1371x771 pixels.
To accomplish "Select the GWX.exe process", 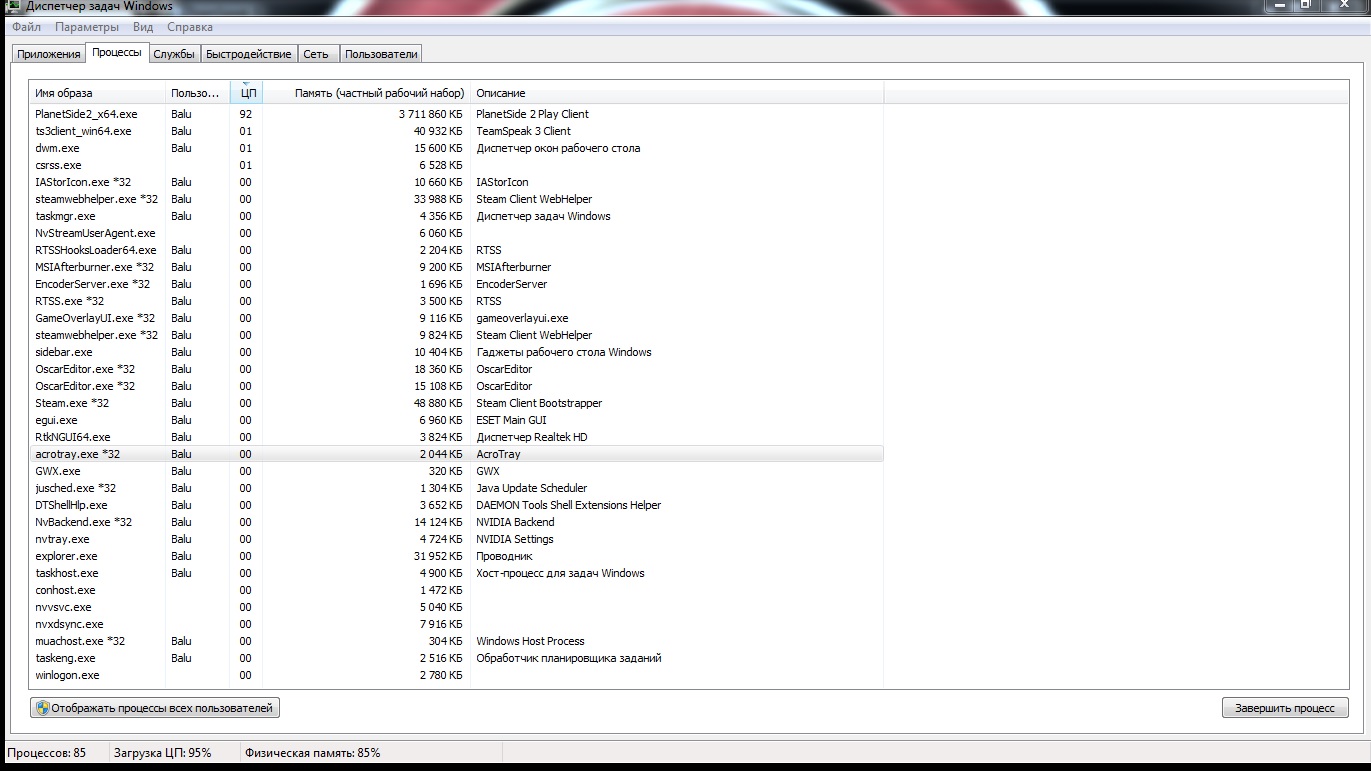I will [x=457, y=471].
